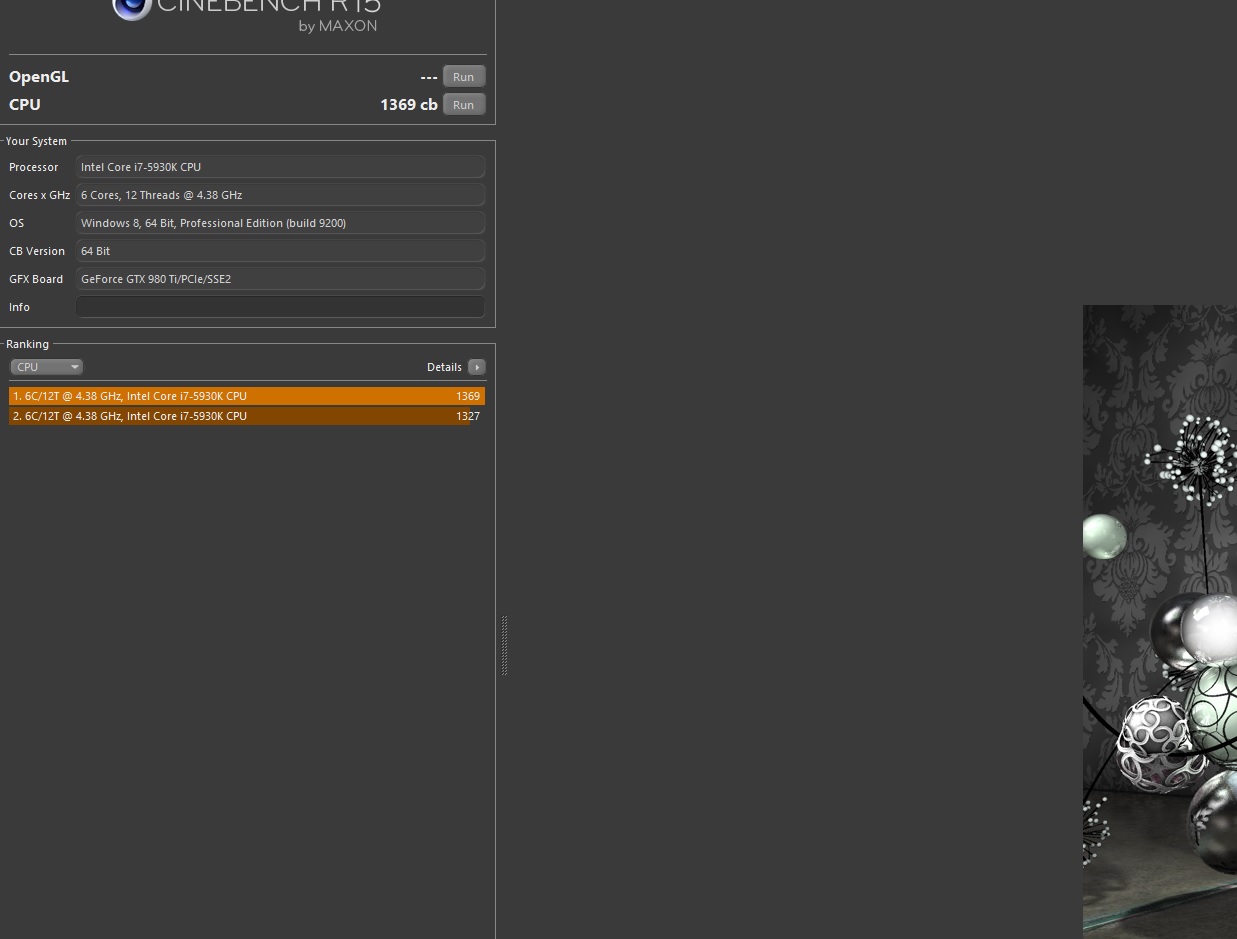The width and height of the screenshot is (1237, 939).
Task: Click the GFX Board GeForce GTX 980 Ti field
Action: [280, 279]
